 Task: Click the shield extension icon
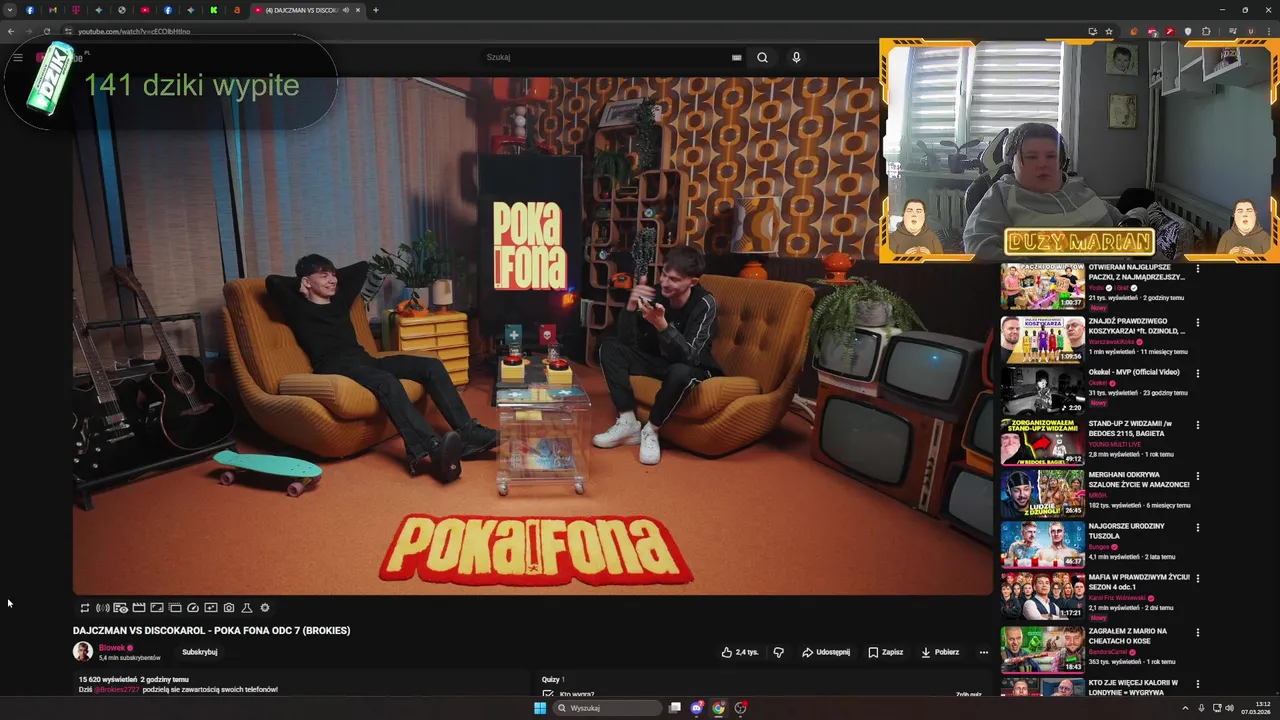tap(1188, 31)
